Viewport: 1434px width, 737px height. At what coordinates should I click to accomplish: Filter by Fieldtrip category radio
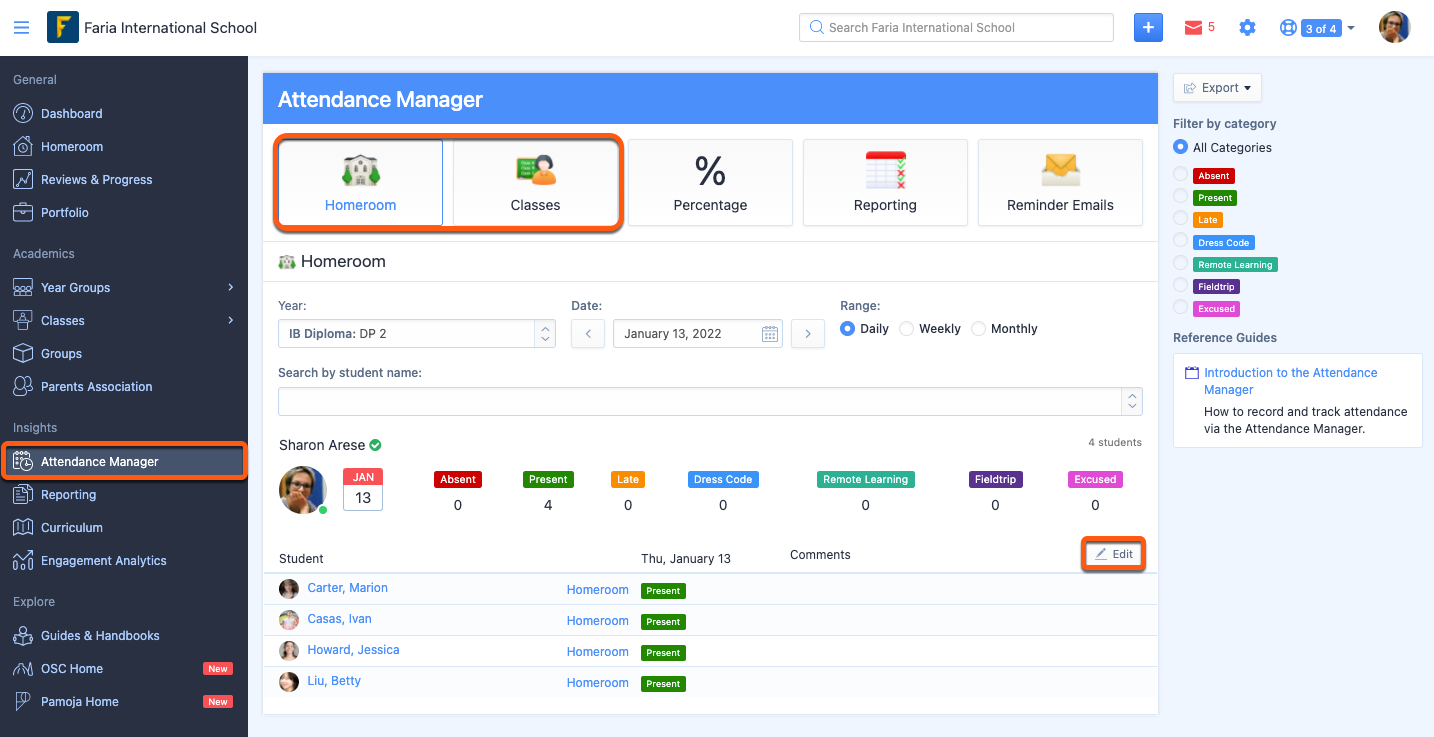pos(1180,287)
